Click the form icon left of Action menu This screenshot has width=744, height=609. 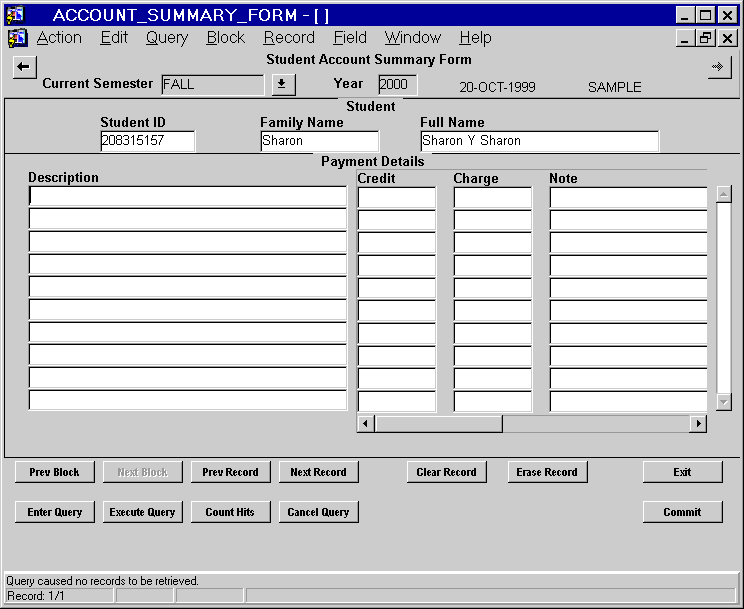(18, 38)
